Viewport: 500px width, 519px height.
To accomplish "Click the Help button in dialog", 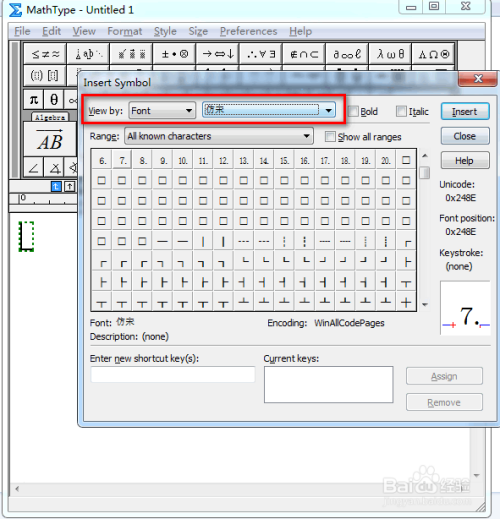I will [x=465, y=160].
